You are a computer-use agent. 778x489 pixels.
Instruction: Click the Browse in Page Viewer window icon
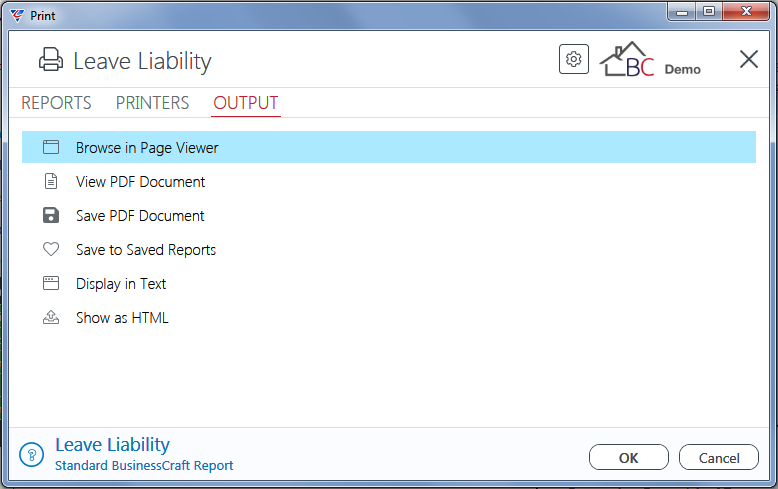(51, 147)
